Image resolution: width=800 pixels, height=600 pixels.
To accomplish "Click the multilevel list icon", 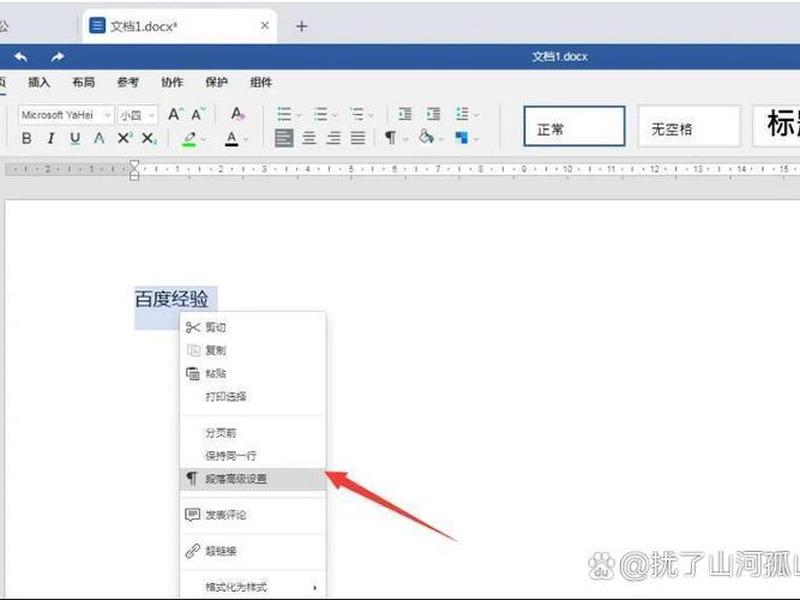I will tap(357, 114).
